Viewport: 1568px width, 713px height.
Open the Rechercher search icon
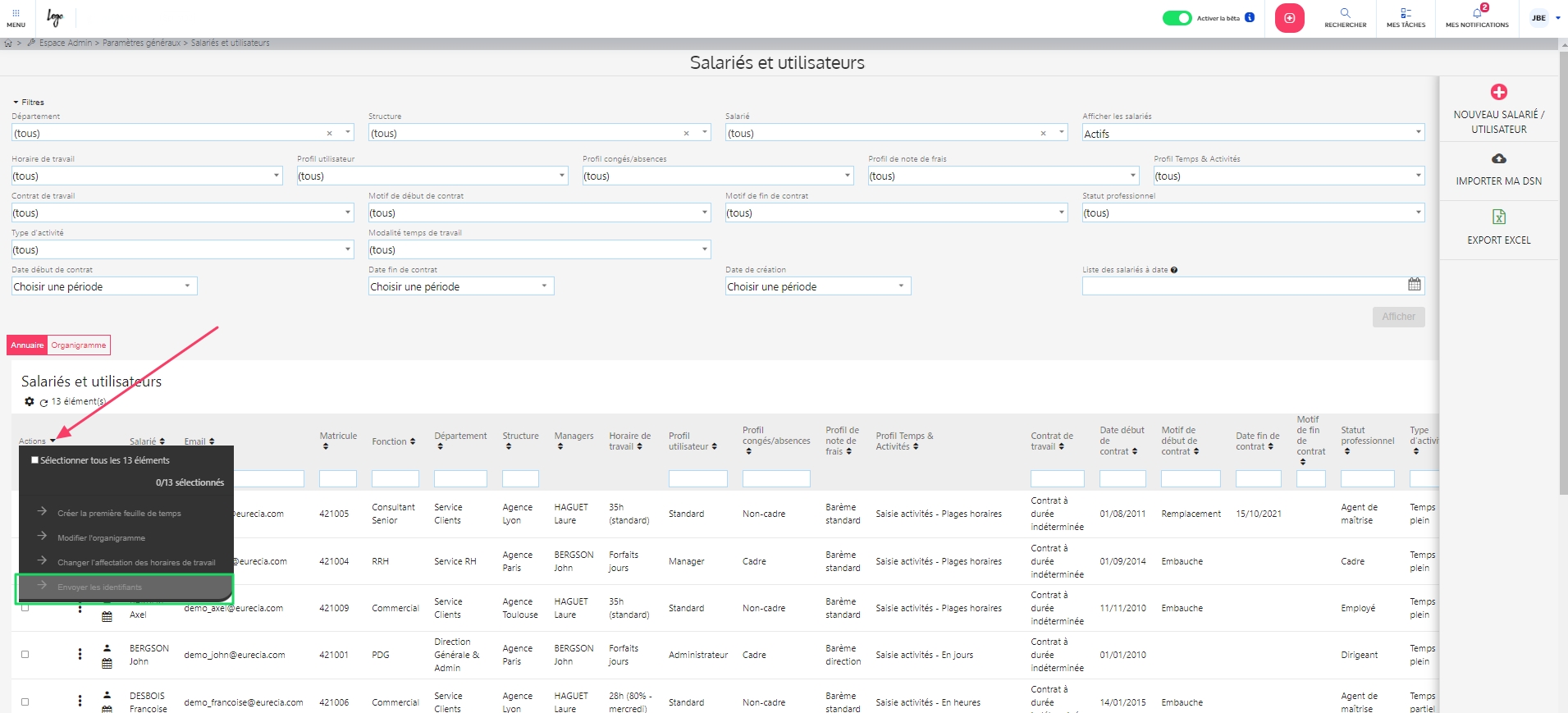(x=1345, y=13)
